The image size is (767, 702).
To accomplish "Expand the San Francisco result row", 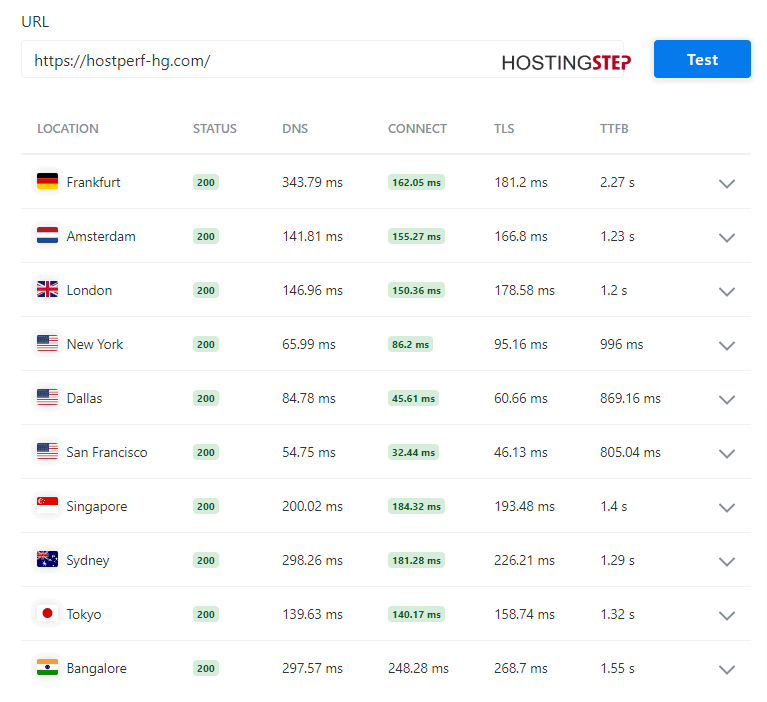I will [727, 453].
